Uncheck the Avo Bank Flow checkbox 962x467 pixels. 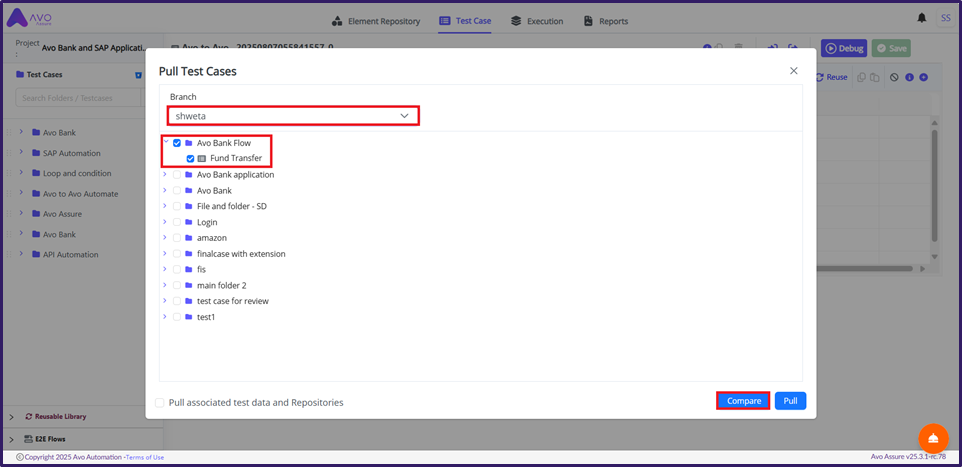(x=177, y=143)
